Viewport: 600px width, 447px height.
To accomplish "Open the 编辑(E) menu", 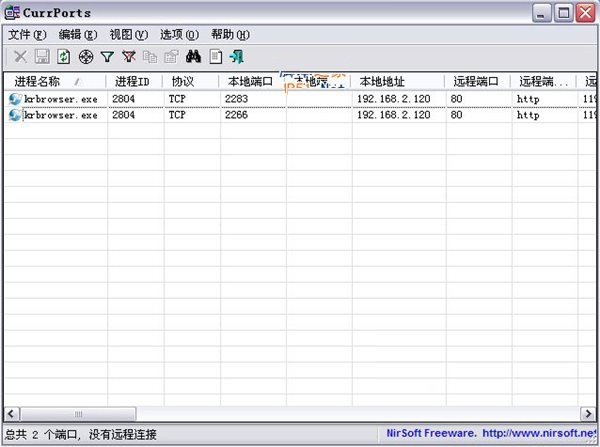I will [x=78, y=35].
